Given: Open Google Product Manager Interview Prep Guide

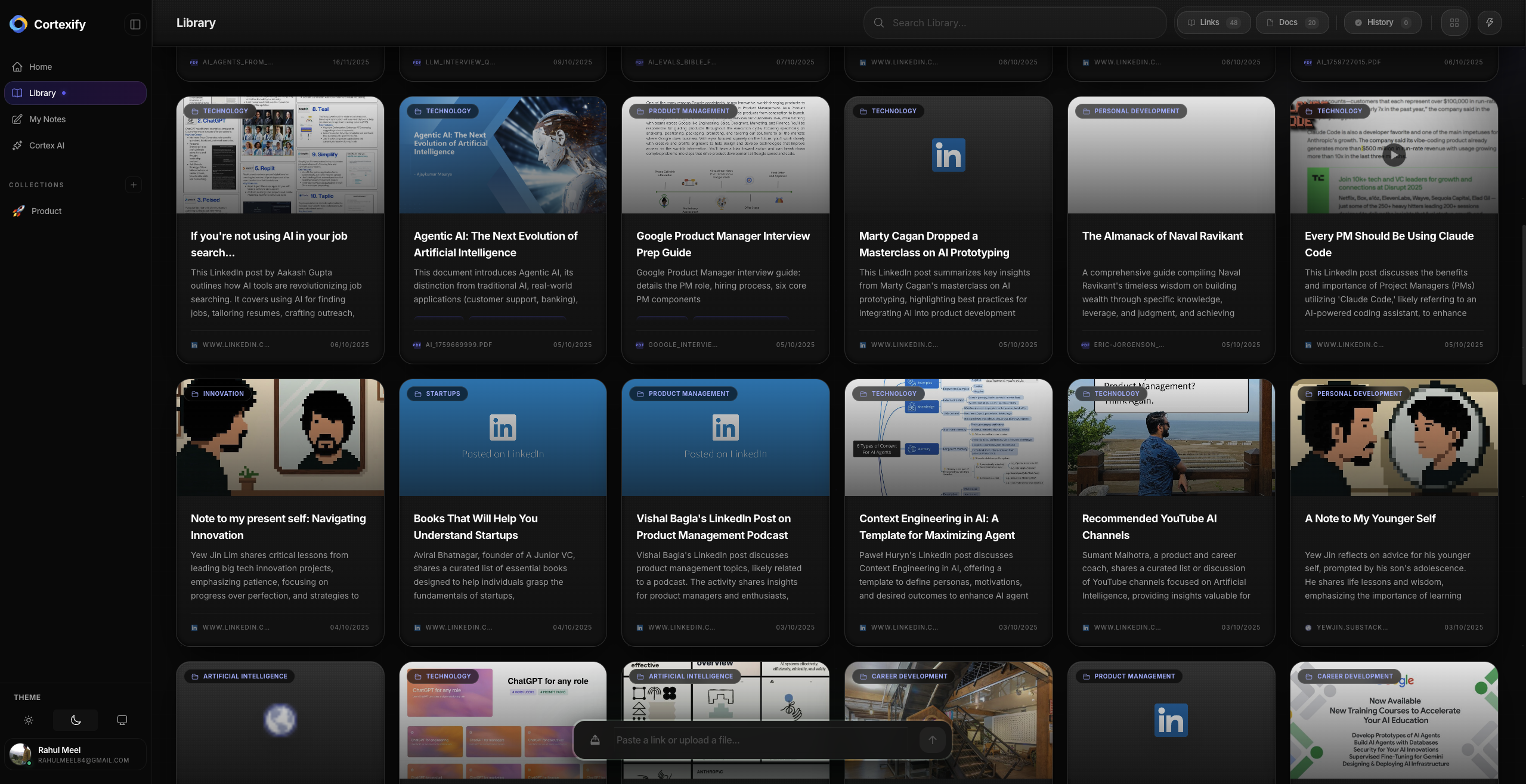Looking at the screenshot, I should coord(723,244).
